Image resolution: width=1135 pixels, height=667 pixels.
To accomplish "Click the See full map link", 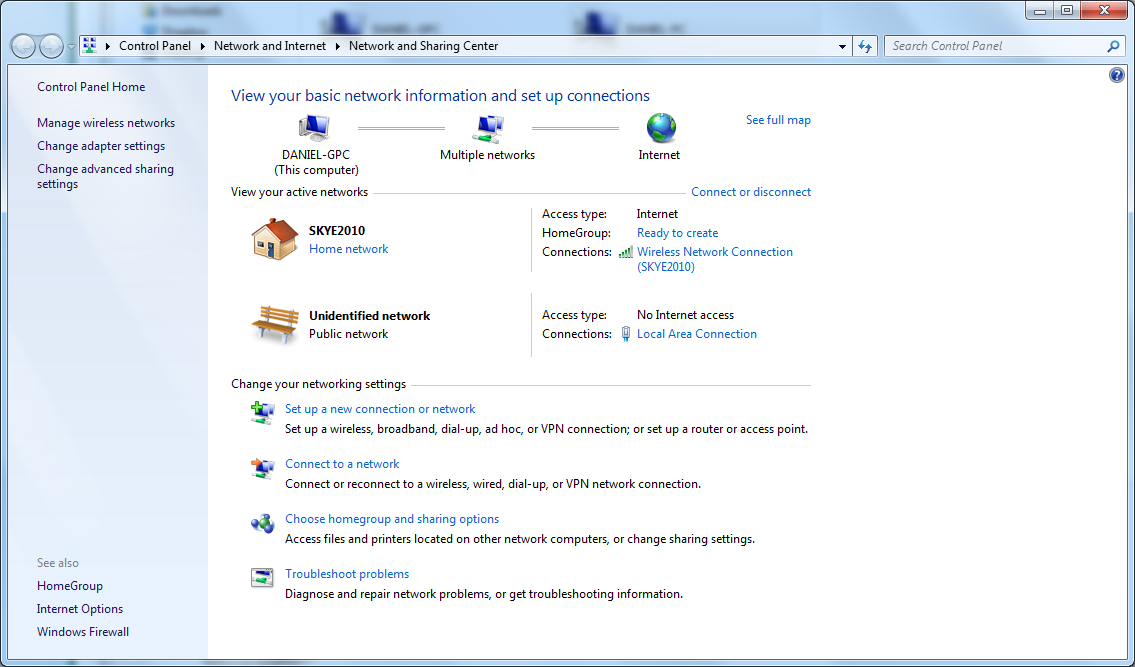I will pos(778,120).
